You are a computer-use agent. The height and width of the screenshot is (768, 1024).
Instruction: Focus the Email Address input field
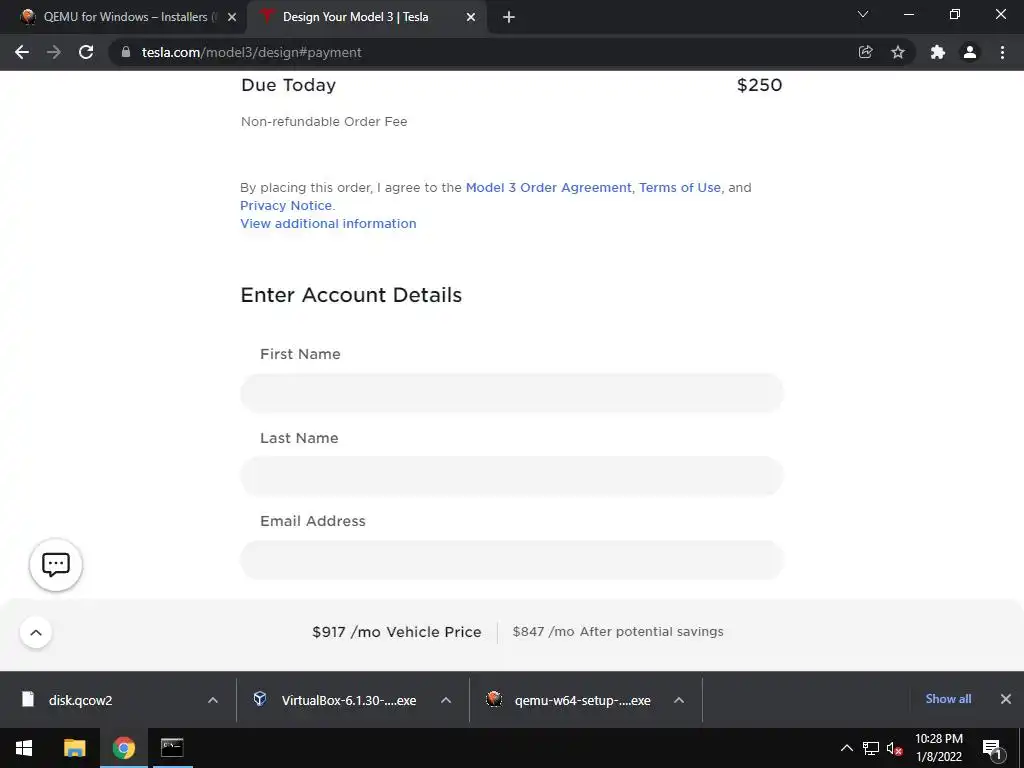coord(512,560)
